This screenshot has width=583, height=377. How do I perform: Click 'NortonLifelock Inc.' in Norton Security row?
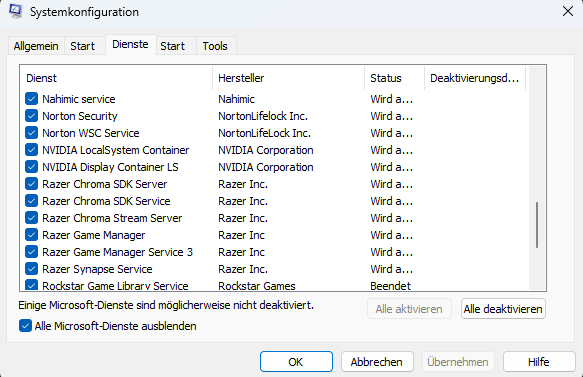pos(263,116)
